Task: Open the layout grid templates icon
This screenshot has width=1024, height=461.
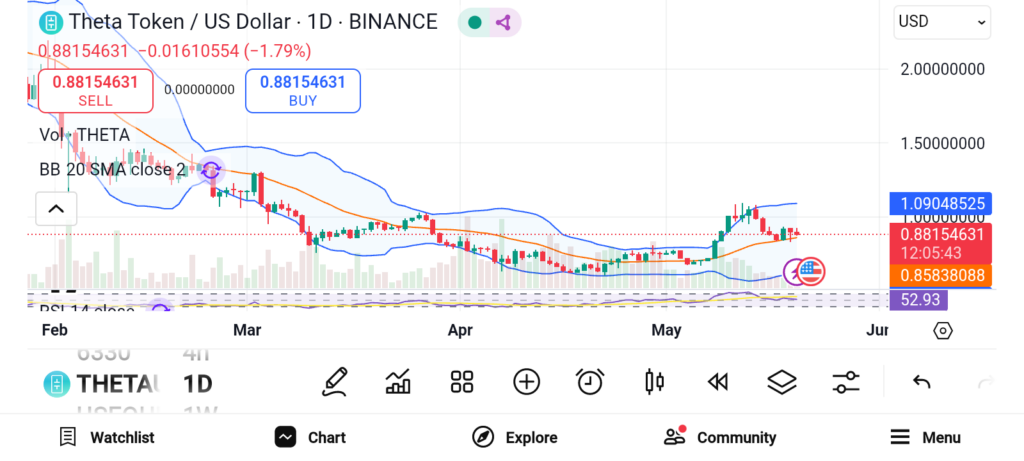Action: point(461,381)
